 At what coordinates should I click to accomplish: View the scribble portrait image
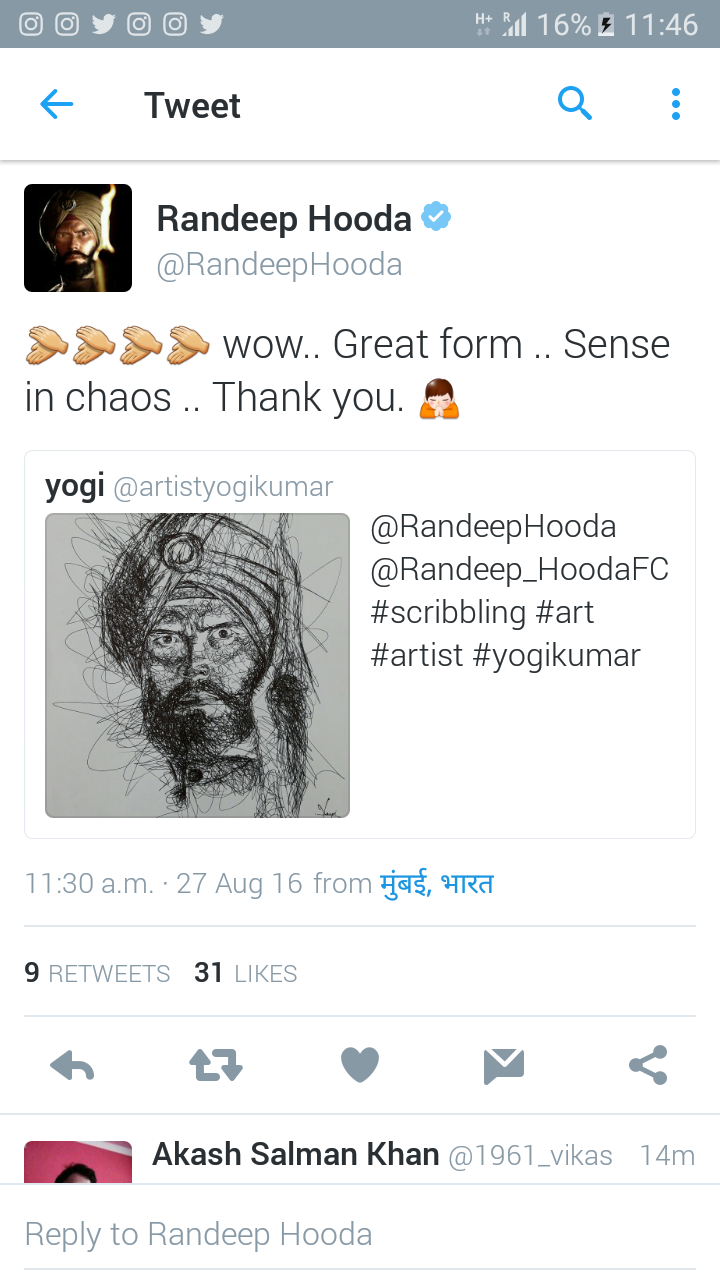[197, 665]
